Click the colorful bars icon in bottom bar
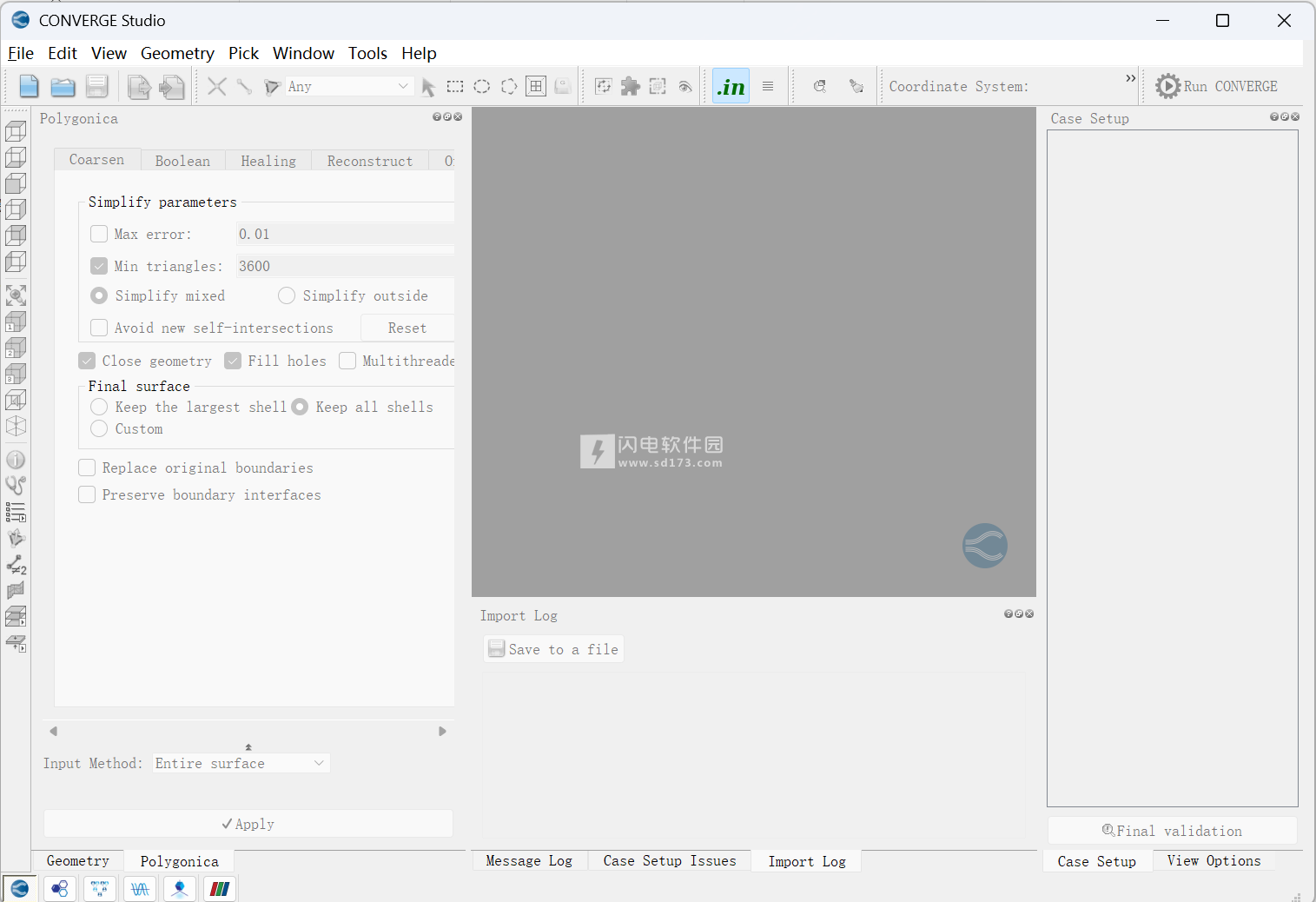This screenshot has height=902, width=1316. coord(220,888)
